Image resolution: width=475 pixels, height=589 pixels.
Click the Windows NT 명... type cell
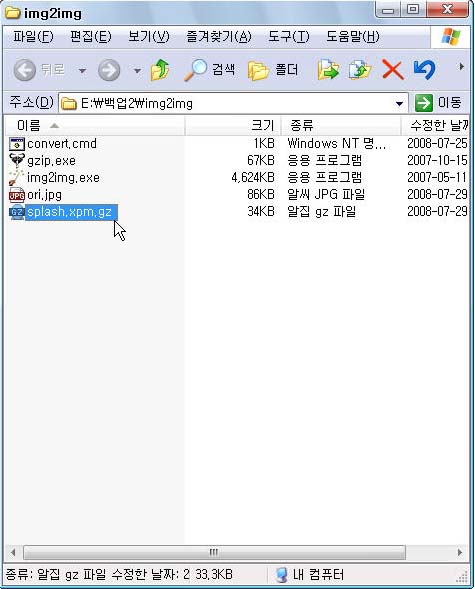[336, 144]
